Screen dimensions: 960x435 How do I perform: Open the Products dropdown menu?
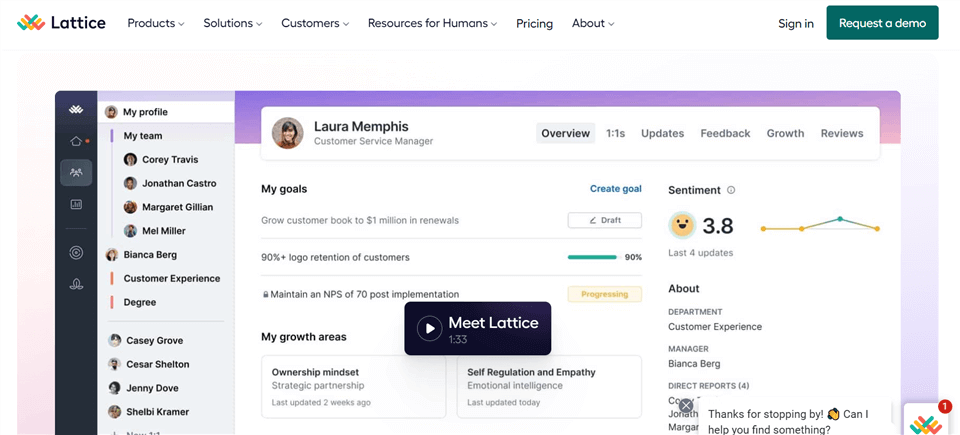156,23
